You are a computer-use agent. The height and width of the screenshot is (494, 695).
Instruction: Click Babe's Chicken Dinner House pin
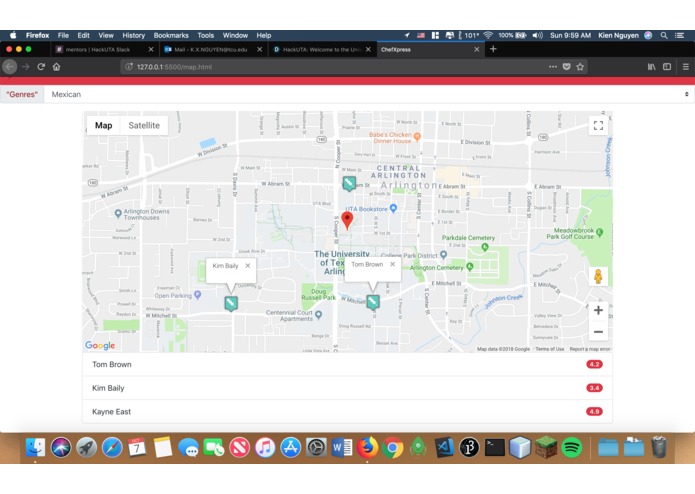(417, 137)
